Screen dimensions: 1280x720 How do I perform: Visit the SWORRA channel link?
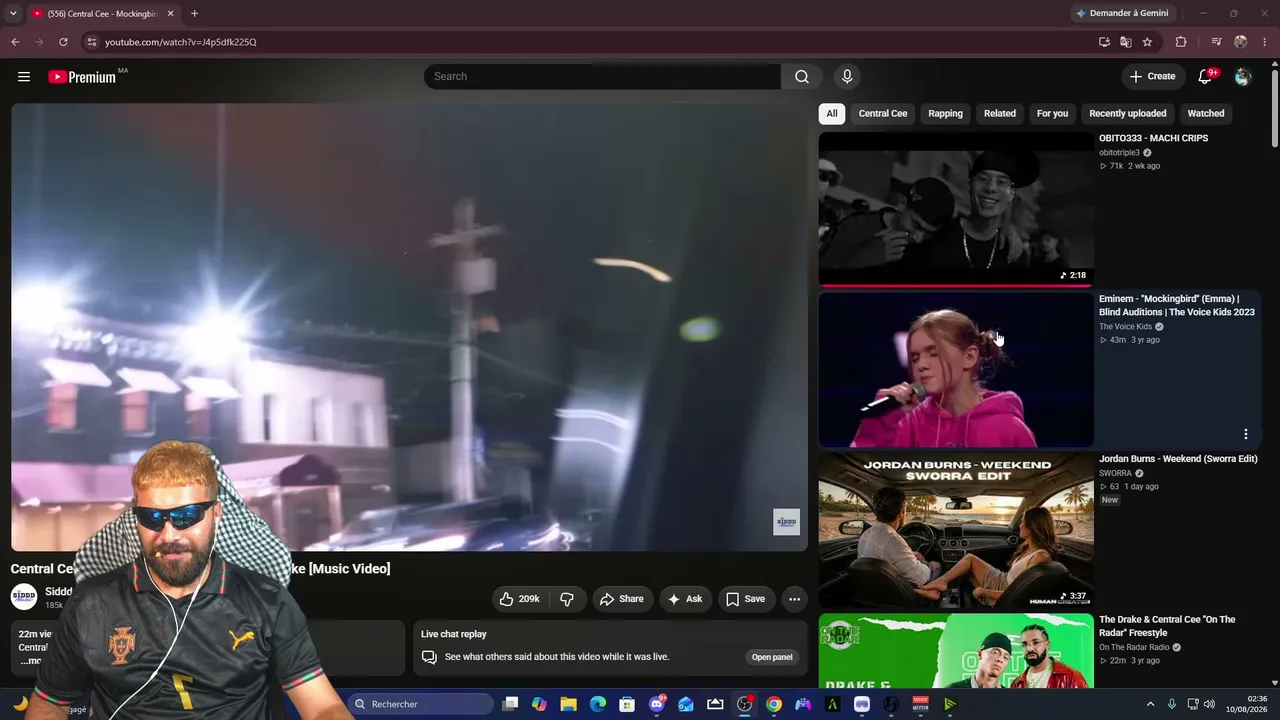pyautogui.click(x=1115, y=474)
